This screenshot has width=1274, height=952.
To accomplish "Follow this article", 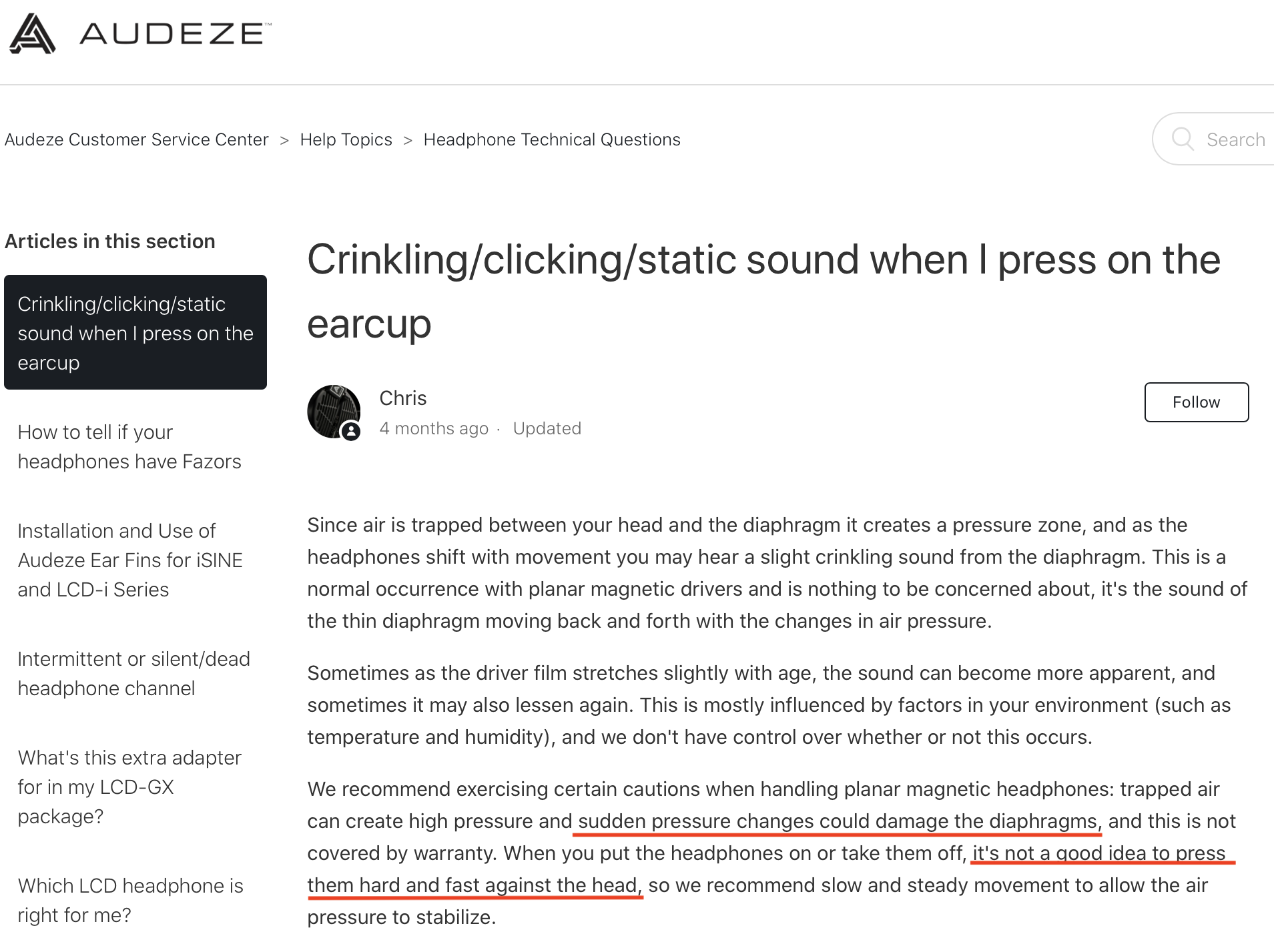I will point(1197,402).
